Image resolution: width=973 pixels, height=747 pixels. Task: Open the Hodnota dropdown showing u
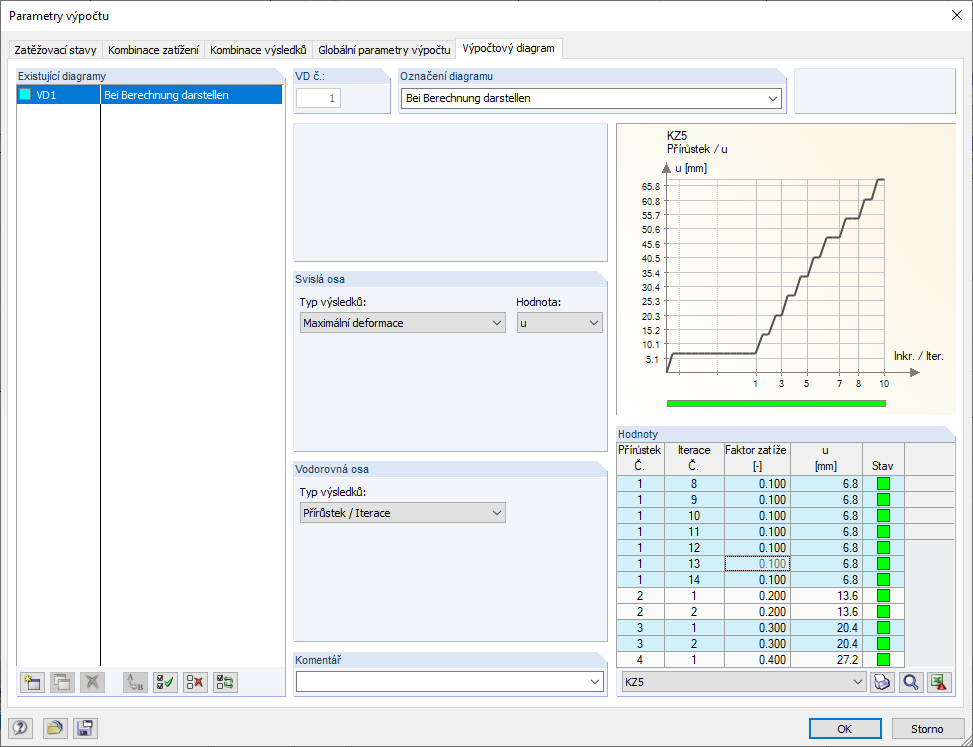[x=559, y=323]
